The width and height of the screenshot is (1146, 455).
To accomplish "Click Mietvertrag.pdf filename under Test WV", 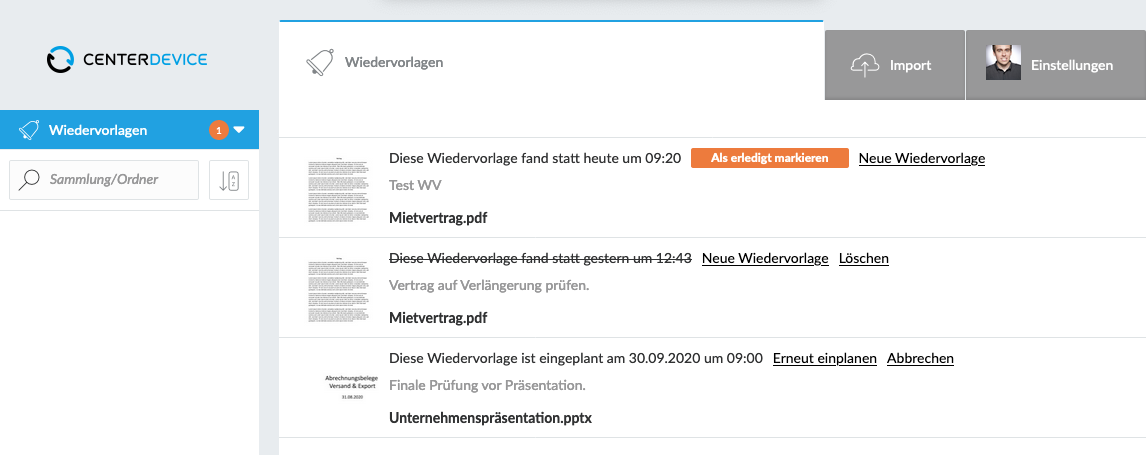I will (x=438, y=218).
